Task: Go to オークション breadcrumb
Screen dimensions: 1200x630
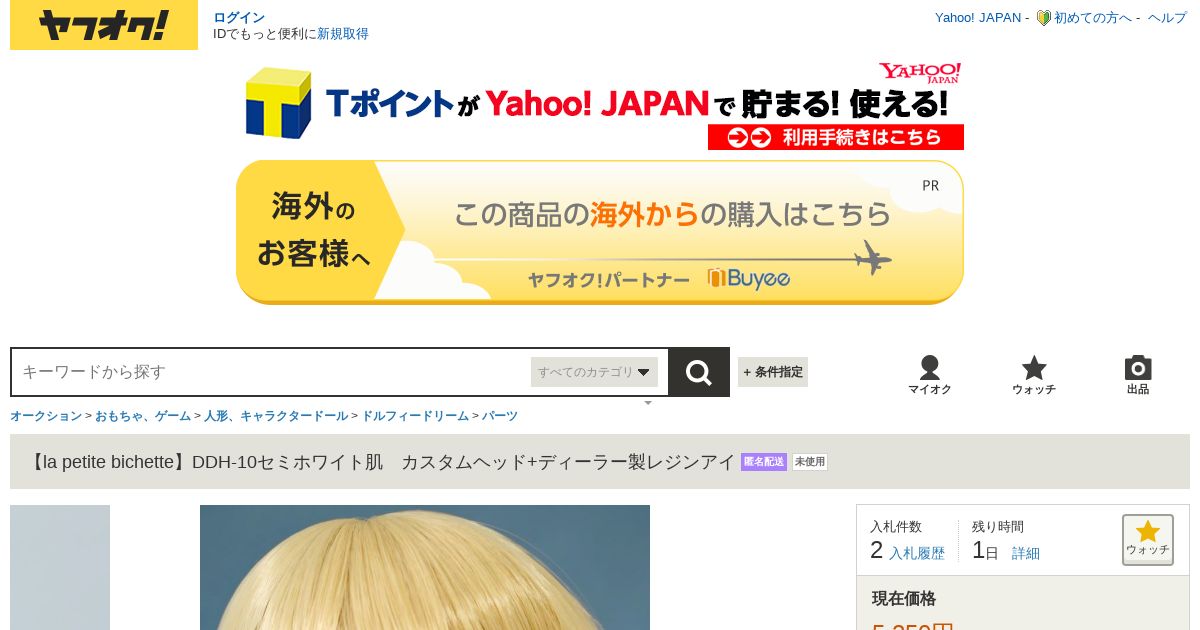Action: coord(46,416)
